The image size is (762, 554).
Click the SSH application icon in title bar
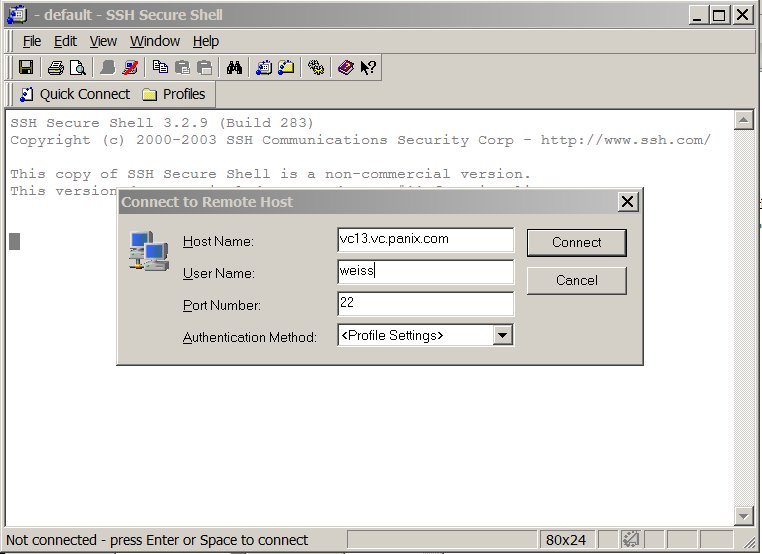[17, 15]
